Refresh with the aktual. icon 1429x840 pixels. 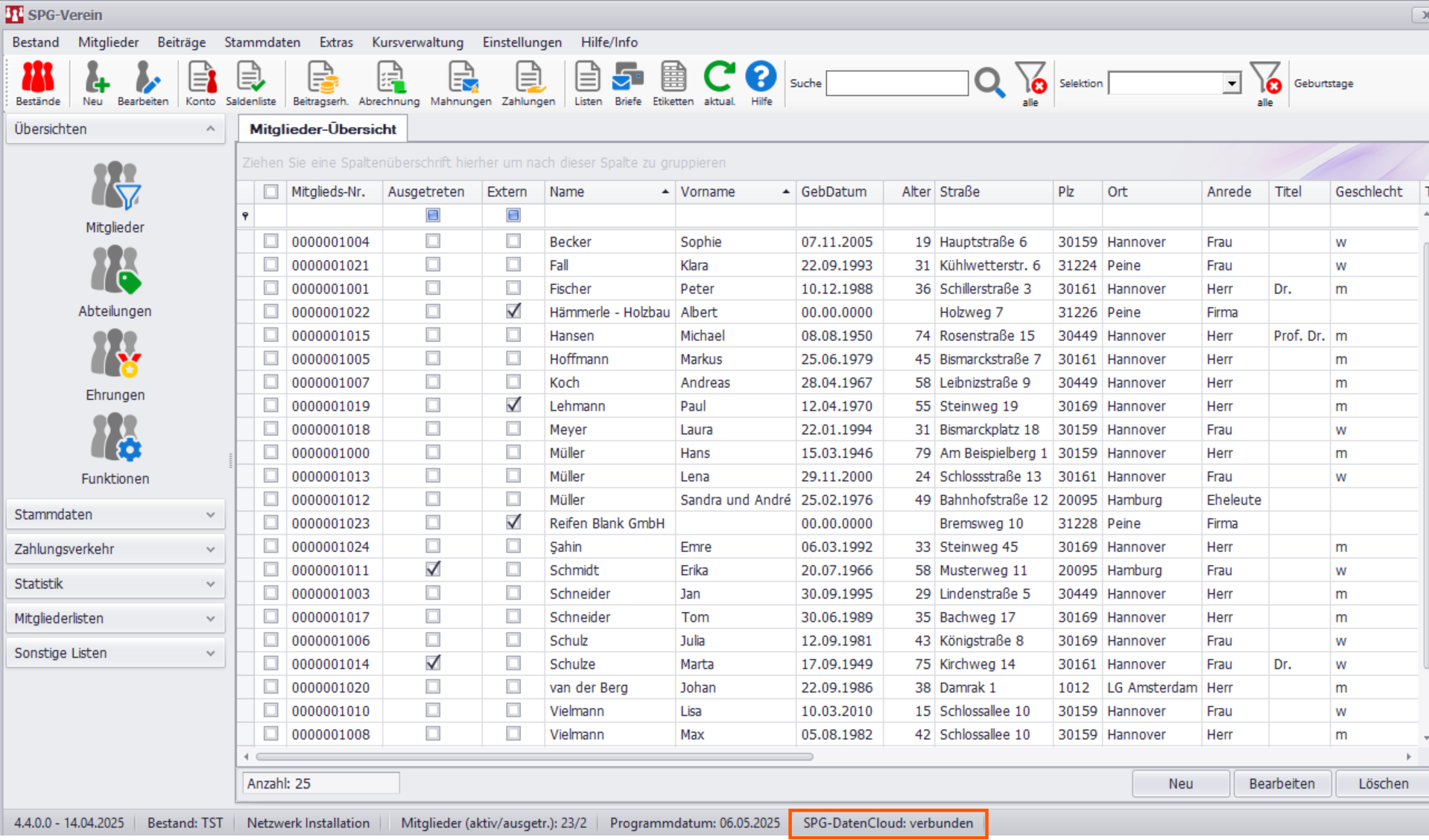click(719, 83)
